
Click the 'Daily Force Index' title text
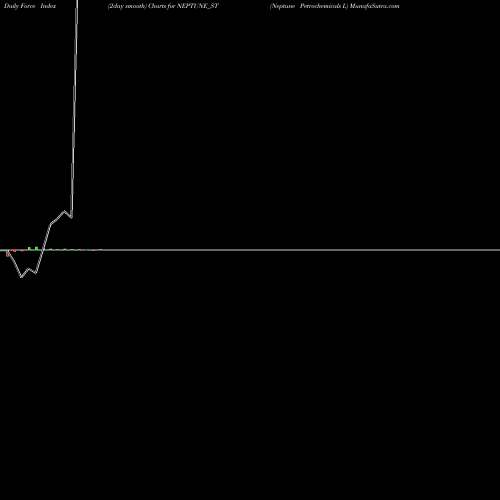pyautogui.click(x=30, y=6)
